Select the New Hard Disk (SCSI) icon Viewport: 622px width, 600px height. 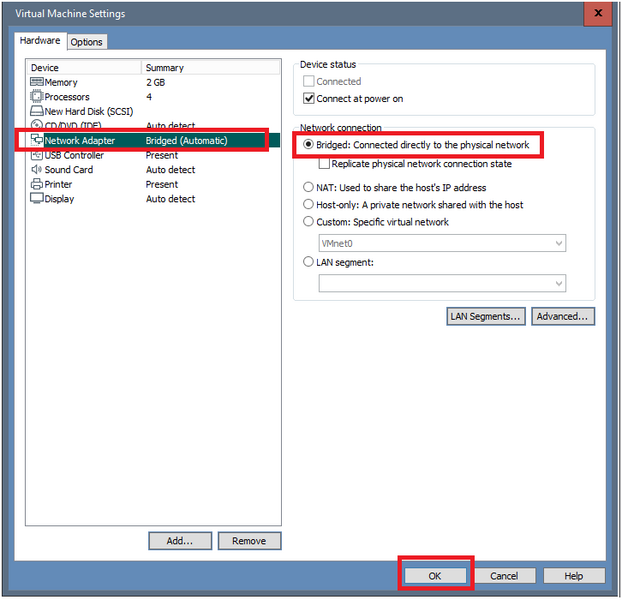pyautogui.click(x=37, y=111)
